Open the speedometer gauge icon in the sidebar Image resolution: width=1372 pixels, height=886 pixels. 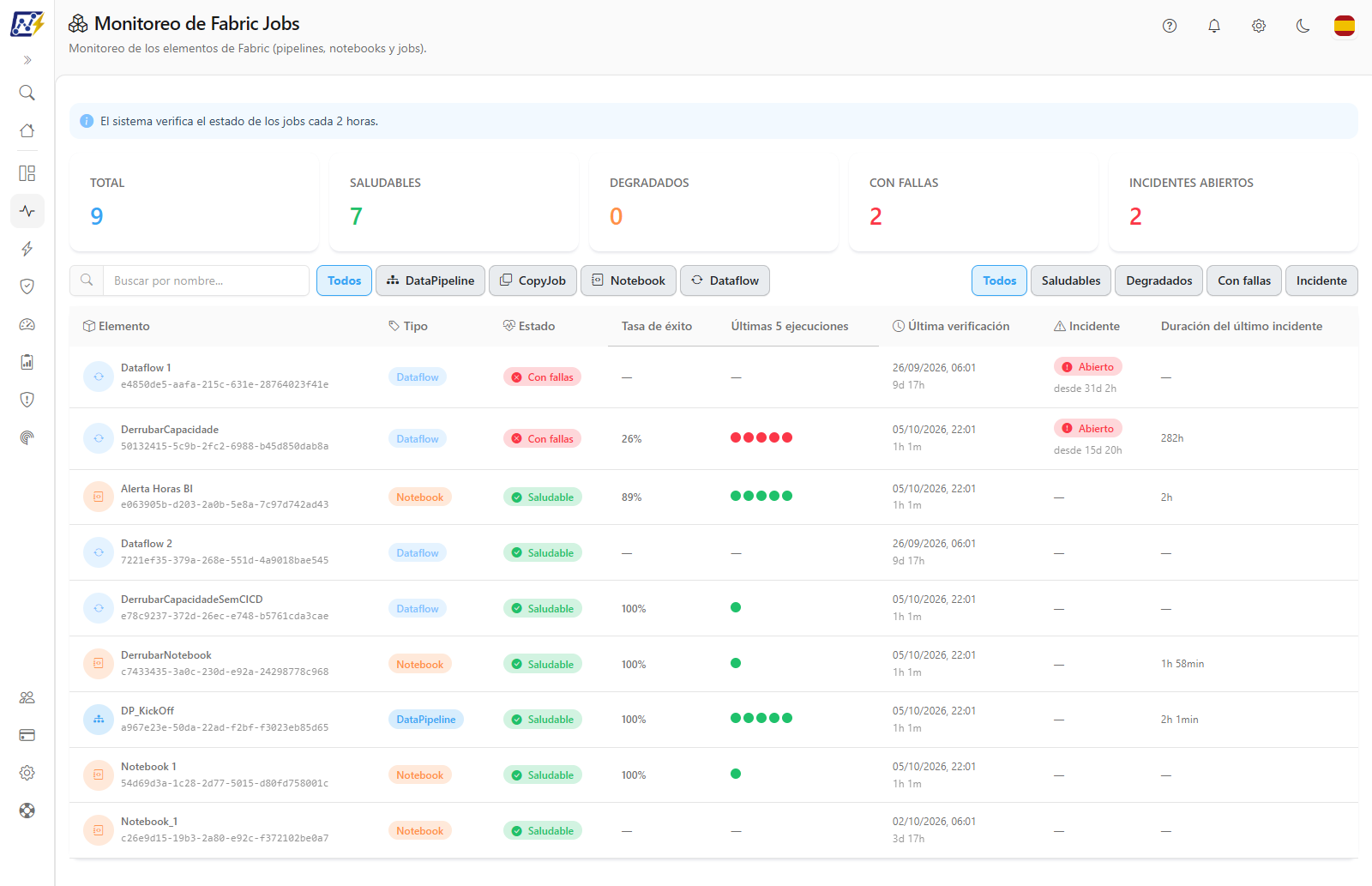point(27,324)
